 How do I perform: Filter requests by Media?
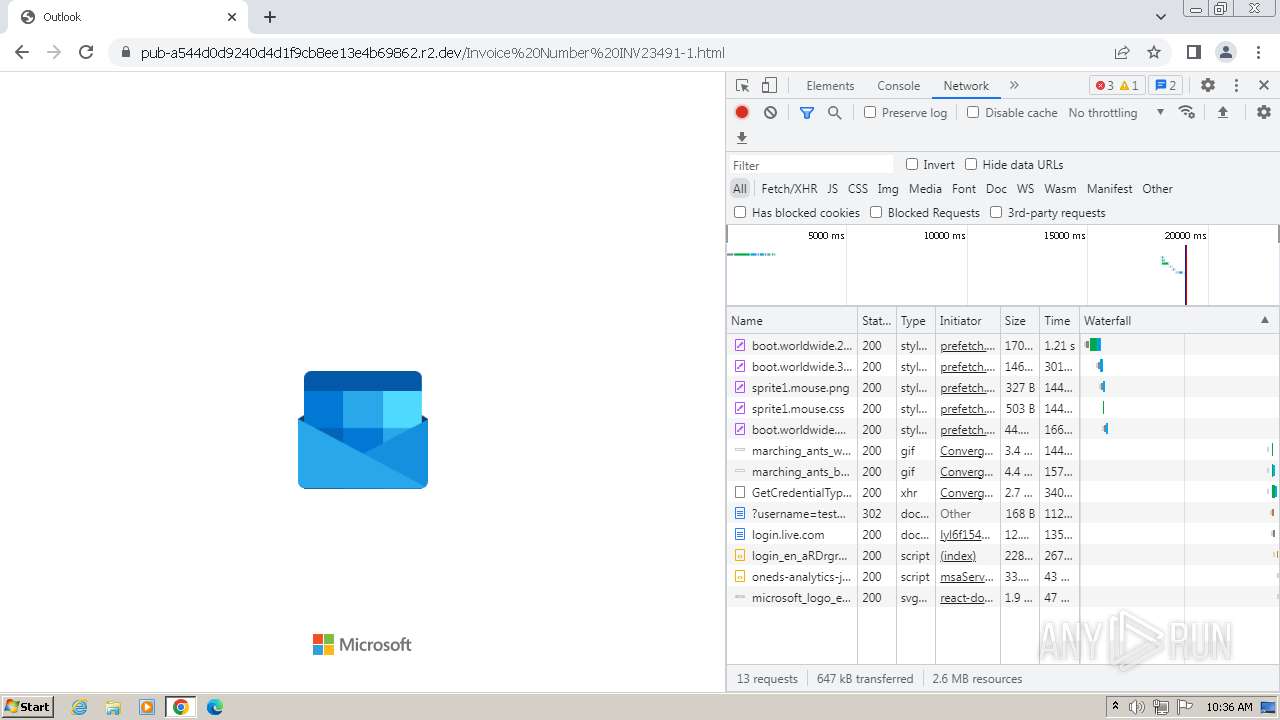(925, 188)
